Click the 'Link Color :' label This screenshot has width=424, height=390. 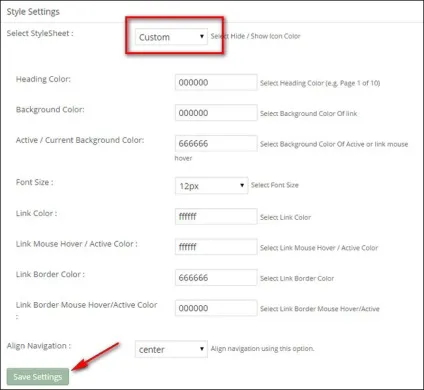click(37, 213)
